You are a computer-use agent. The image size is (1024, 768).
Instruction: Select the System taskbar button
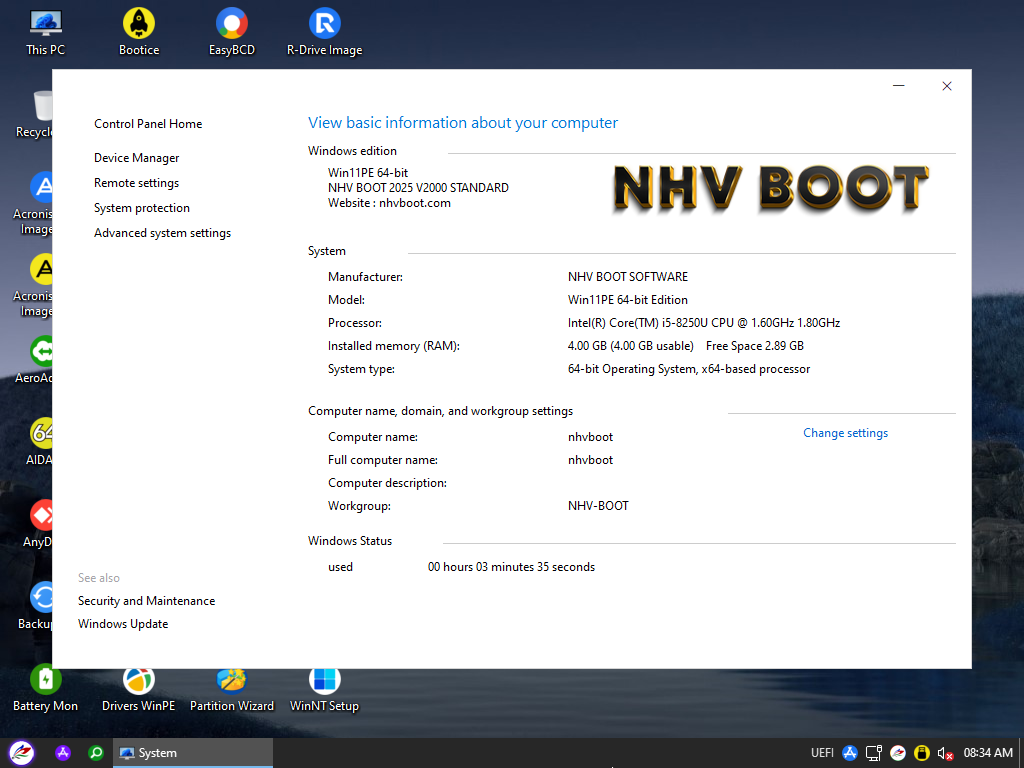point(192,753)
